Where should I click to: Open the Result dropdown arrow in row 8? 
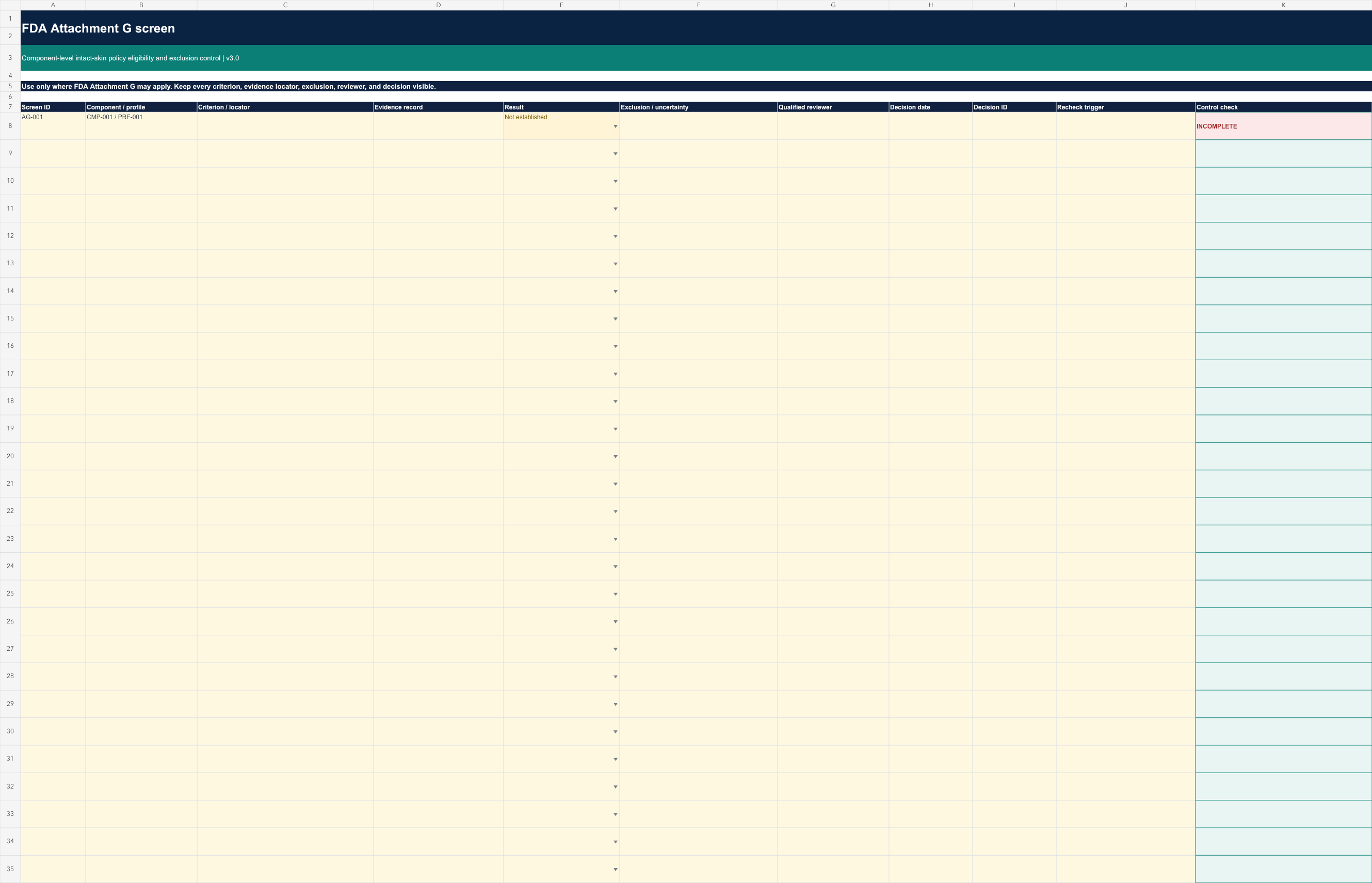click(x=615, y=126)
